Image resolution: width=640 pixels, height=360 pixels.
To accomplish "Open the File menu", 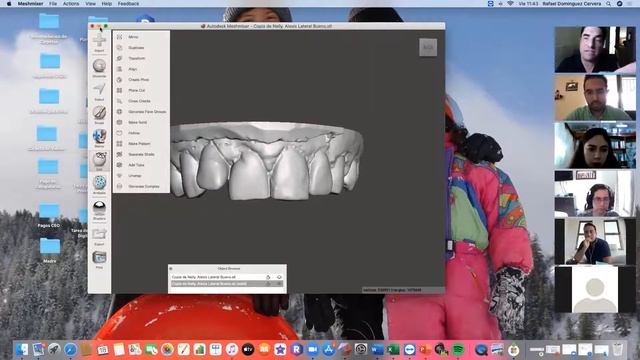I will [53, 4].
